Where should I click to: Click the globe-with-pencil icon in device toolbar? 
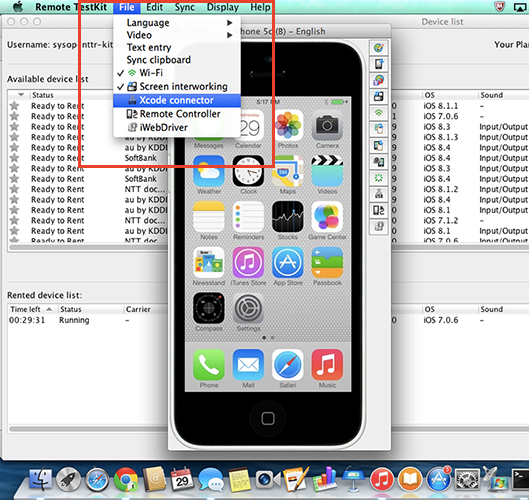coord(379,48)
